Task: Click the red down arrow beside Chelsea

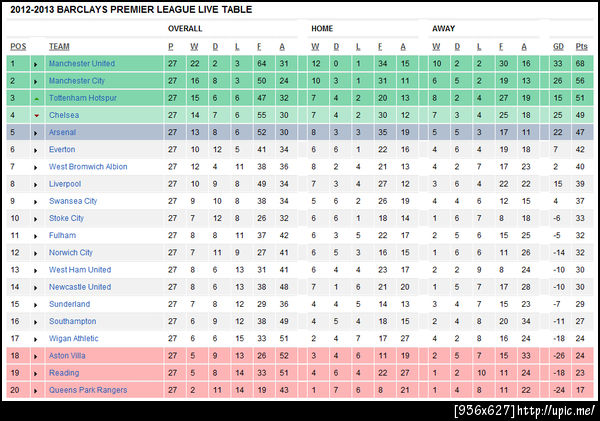Action: (36, 115)
